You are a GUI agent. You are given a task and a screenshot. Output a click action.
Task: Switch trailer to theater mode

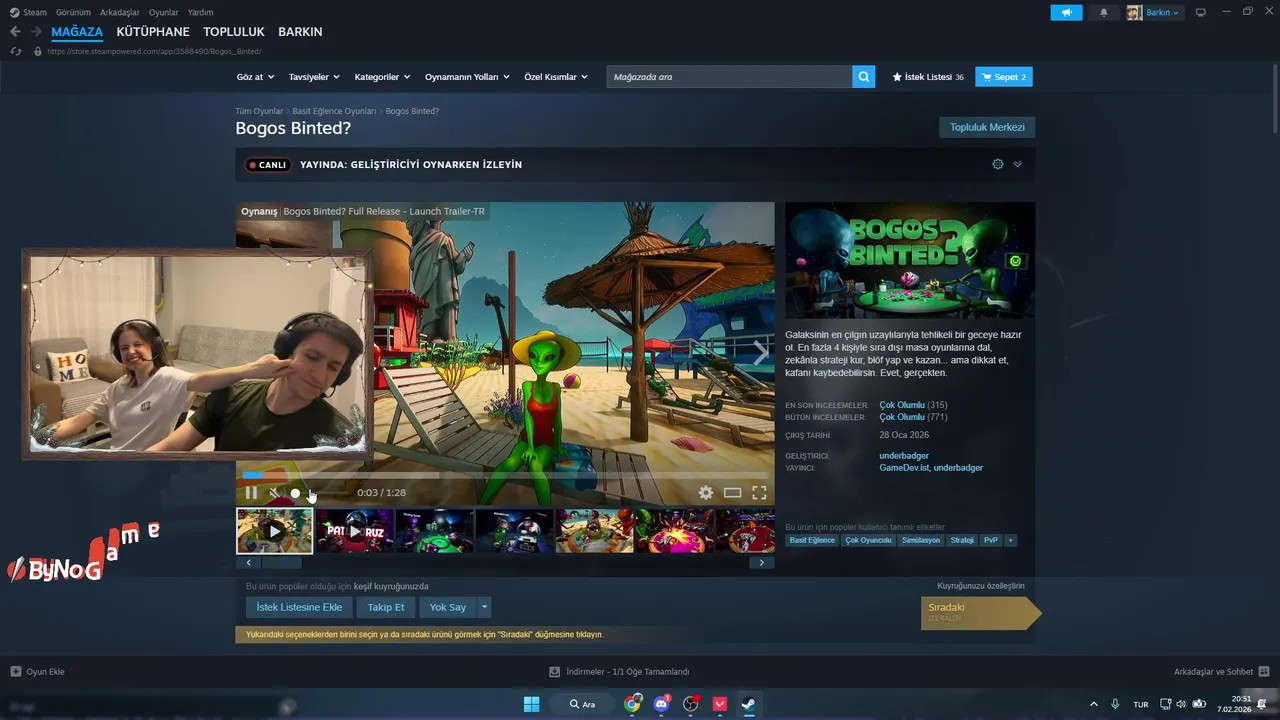733,493
